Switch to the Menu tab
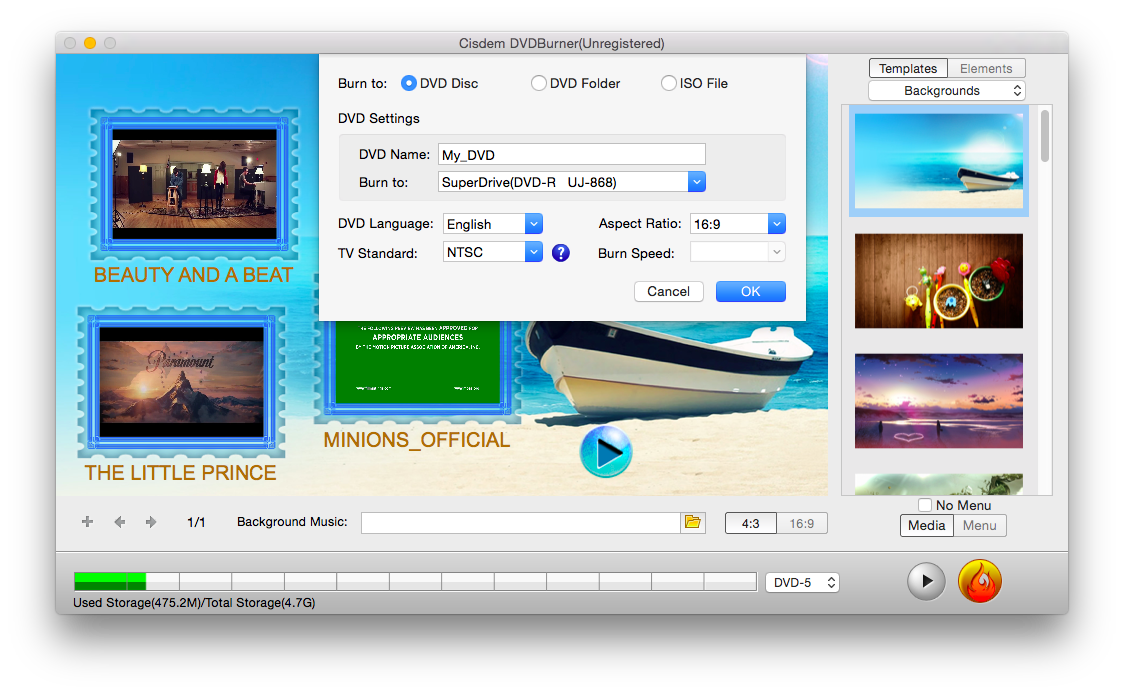Viewport: 1124px width, 694px height. [x=979, y=525]
